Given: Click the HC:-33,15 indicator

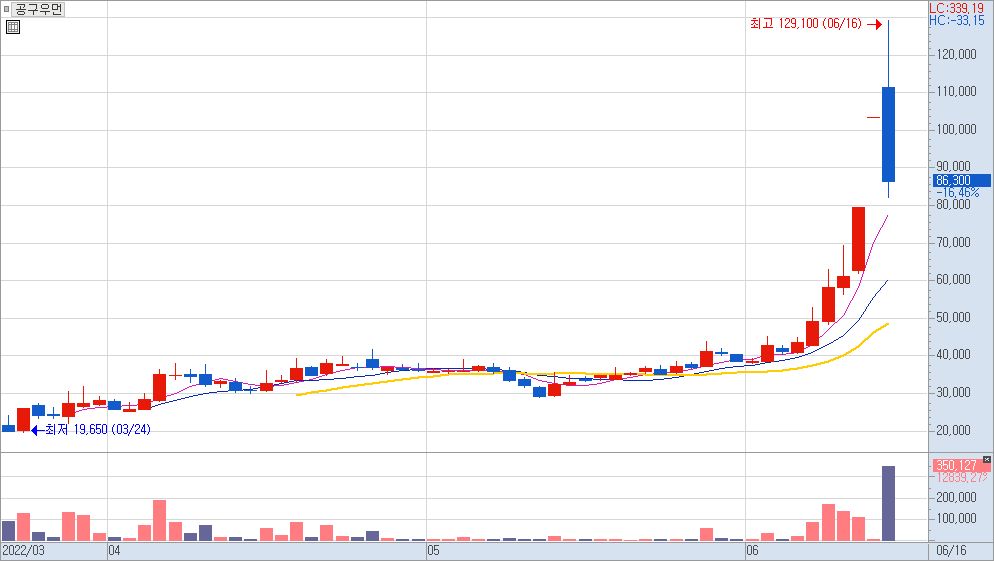Looking at the screenshot, I should pos(957,20).
